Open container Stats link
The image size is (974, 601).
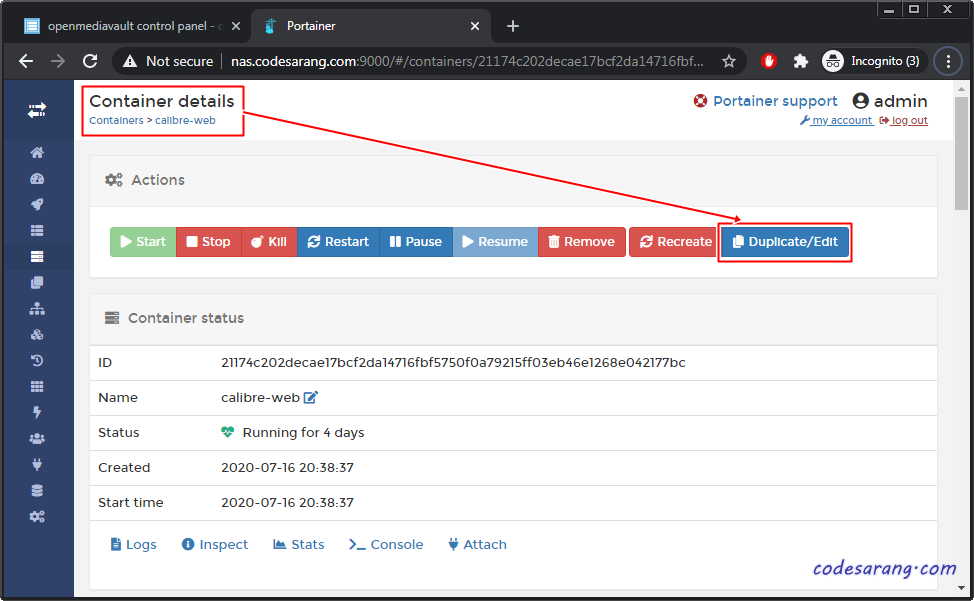click(299, 545)
